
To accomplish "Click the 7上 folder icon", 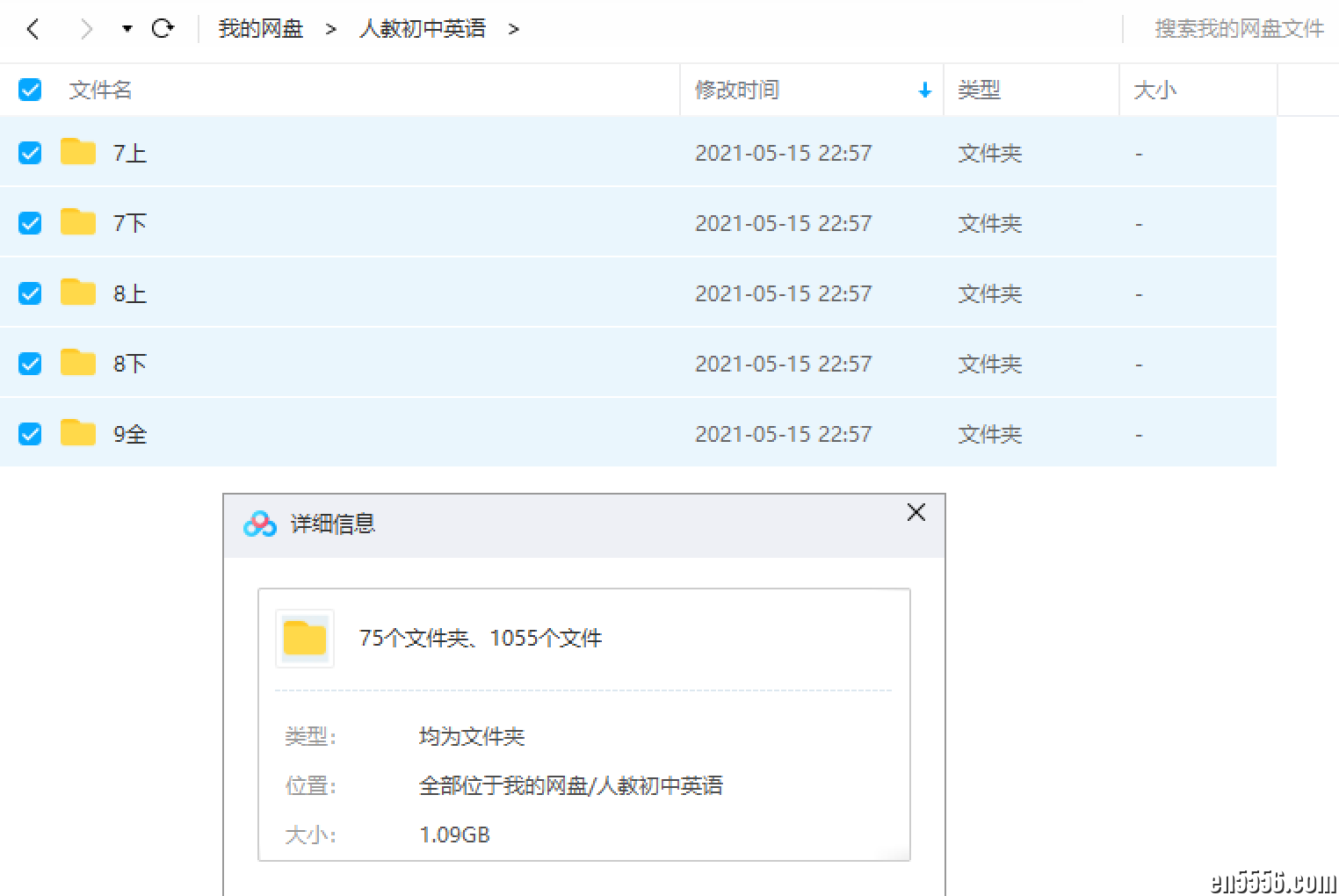I will pyautogui.click(x=78, y=152).
